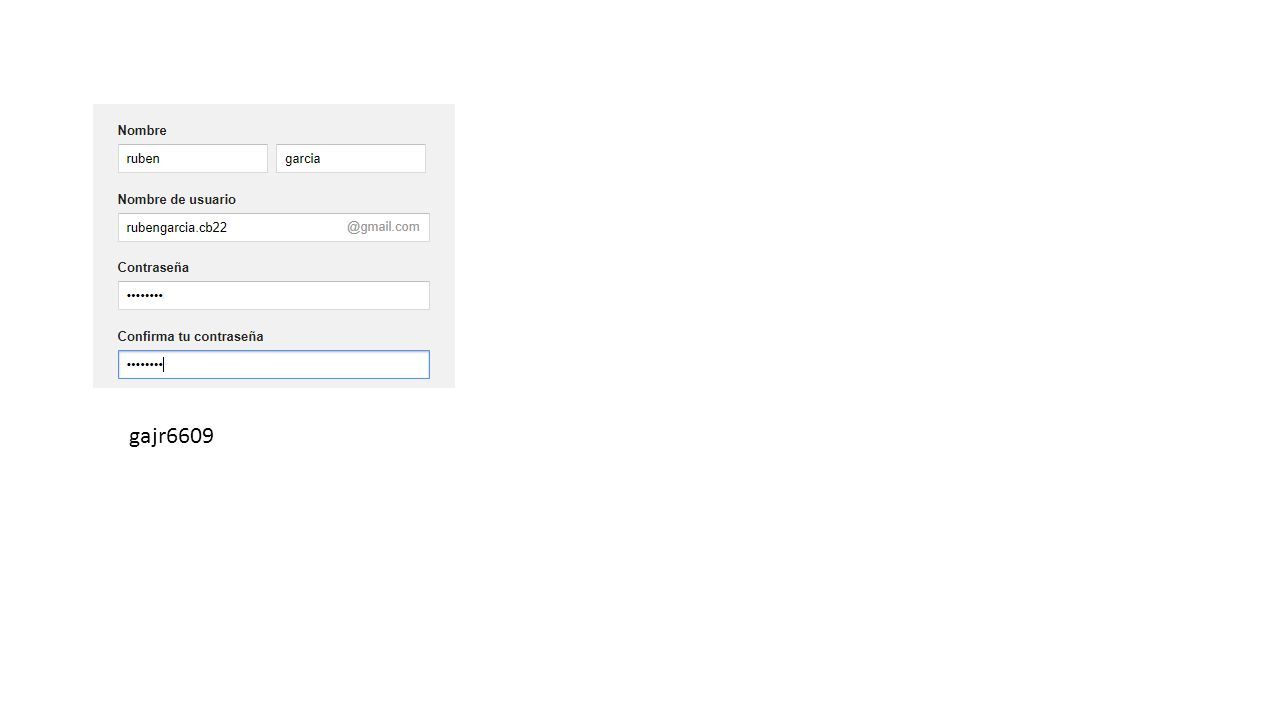
Task: Click the gajr6609 text below the form
Action: 171,436
